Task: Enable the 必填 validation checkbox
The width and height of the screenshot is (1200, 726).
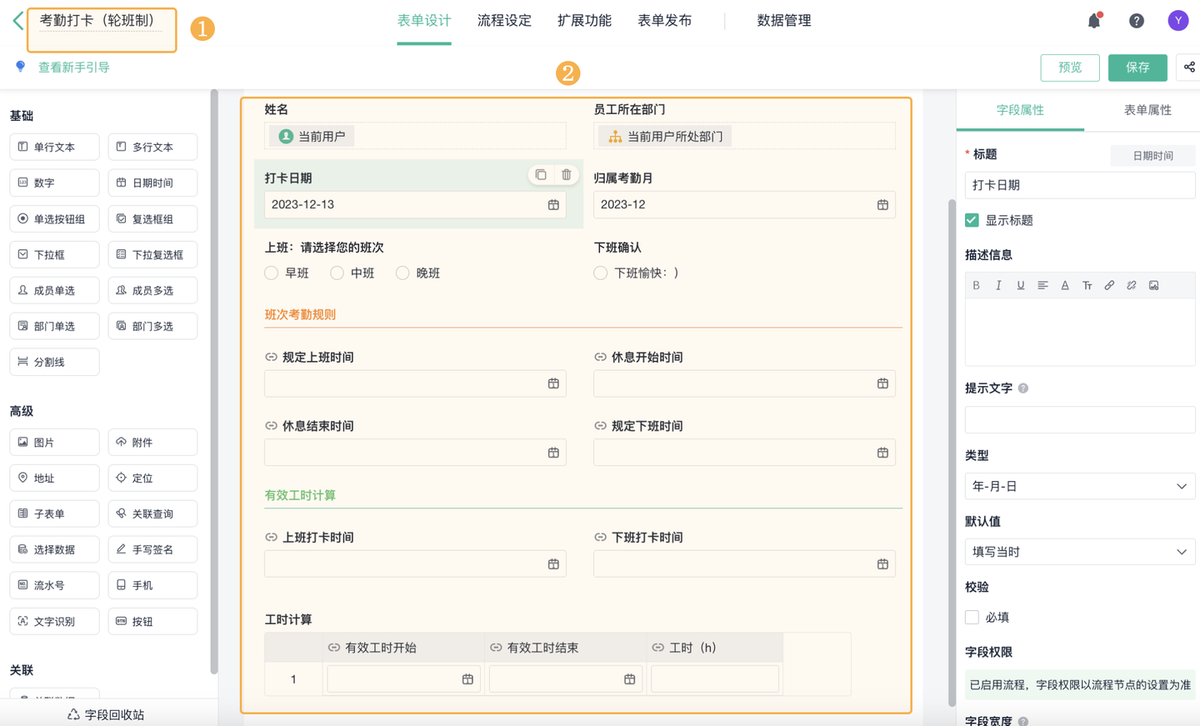Action: click(x=972, y=617)
